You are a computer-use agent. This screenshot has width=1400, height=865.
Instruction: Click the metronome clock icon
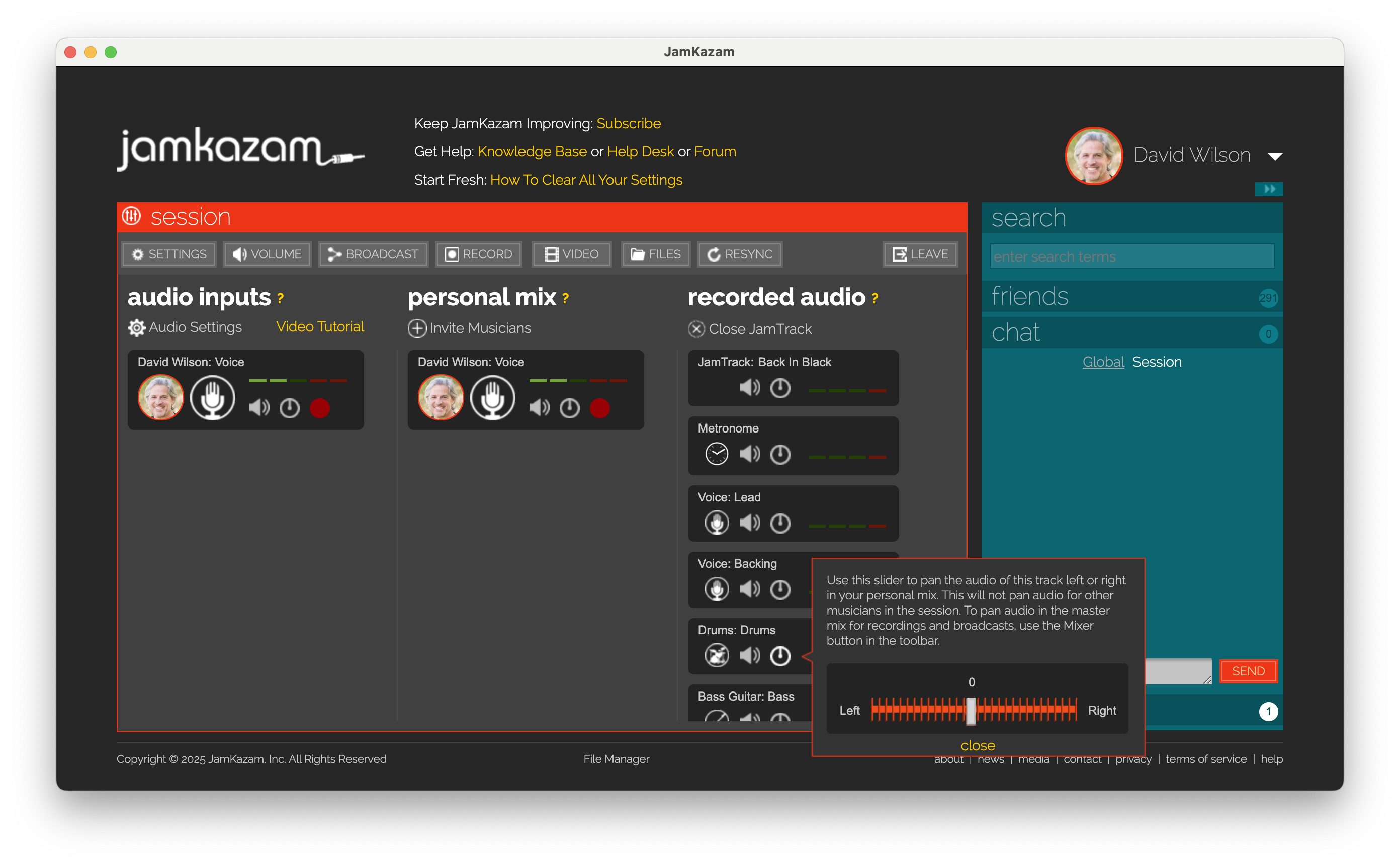point(717,454)
